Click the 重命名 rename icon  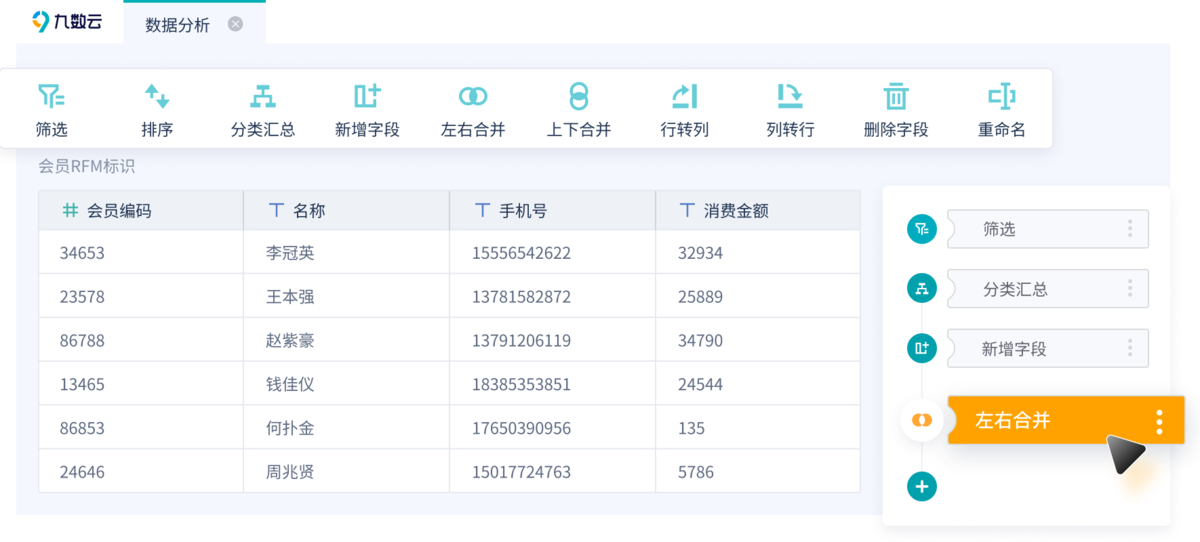pos(1002,96)
